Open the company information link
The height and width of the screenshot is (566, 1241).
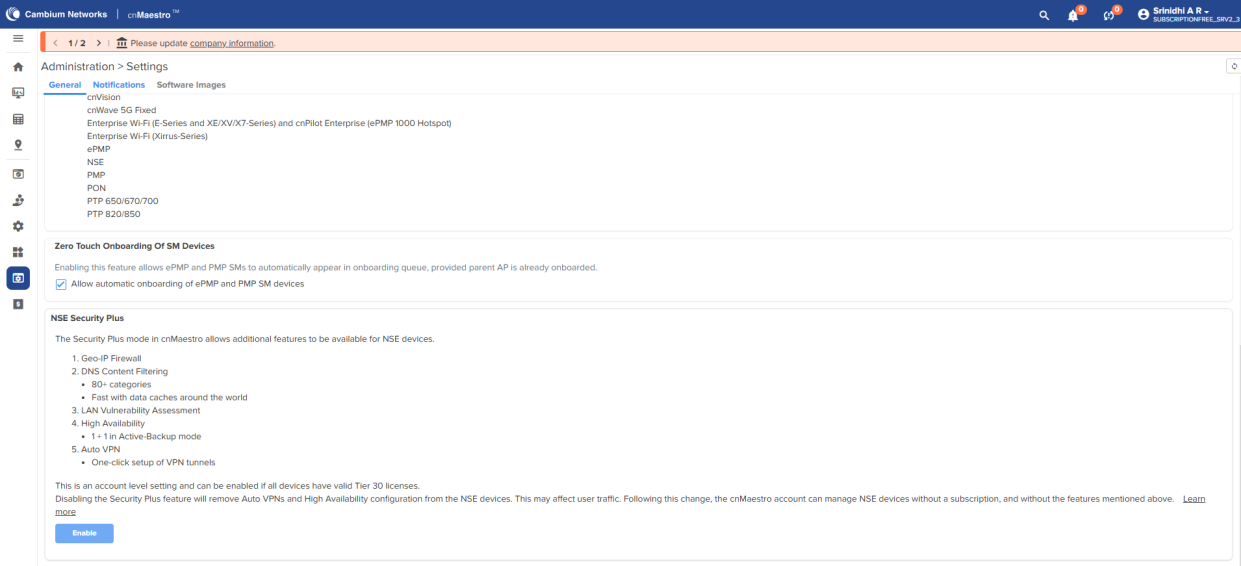[x=231, y=43]
